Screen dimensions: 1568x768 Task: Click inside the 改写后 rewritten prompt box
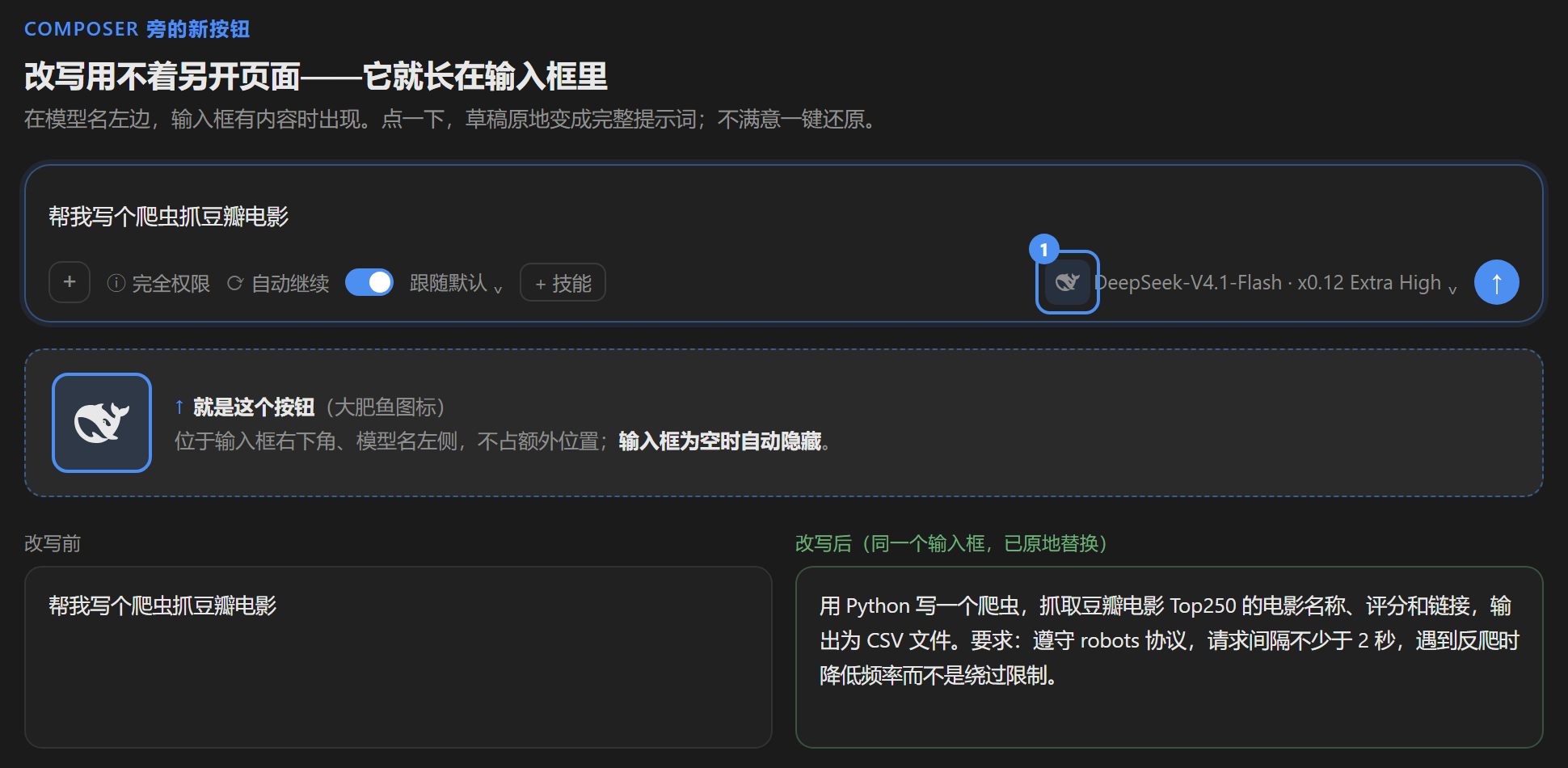click(x=1169, y=656)
